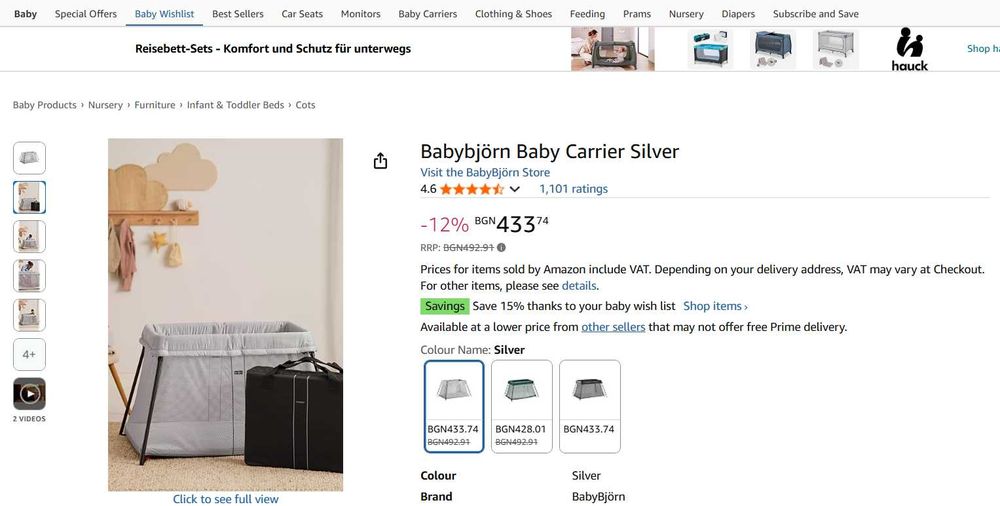Click the hauck brand logo
1000x506 pixels.
909,50
